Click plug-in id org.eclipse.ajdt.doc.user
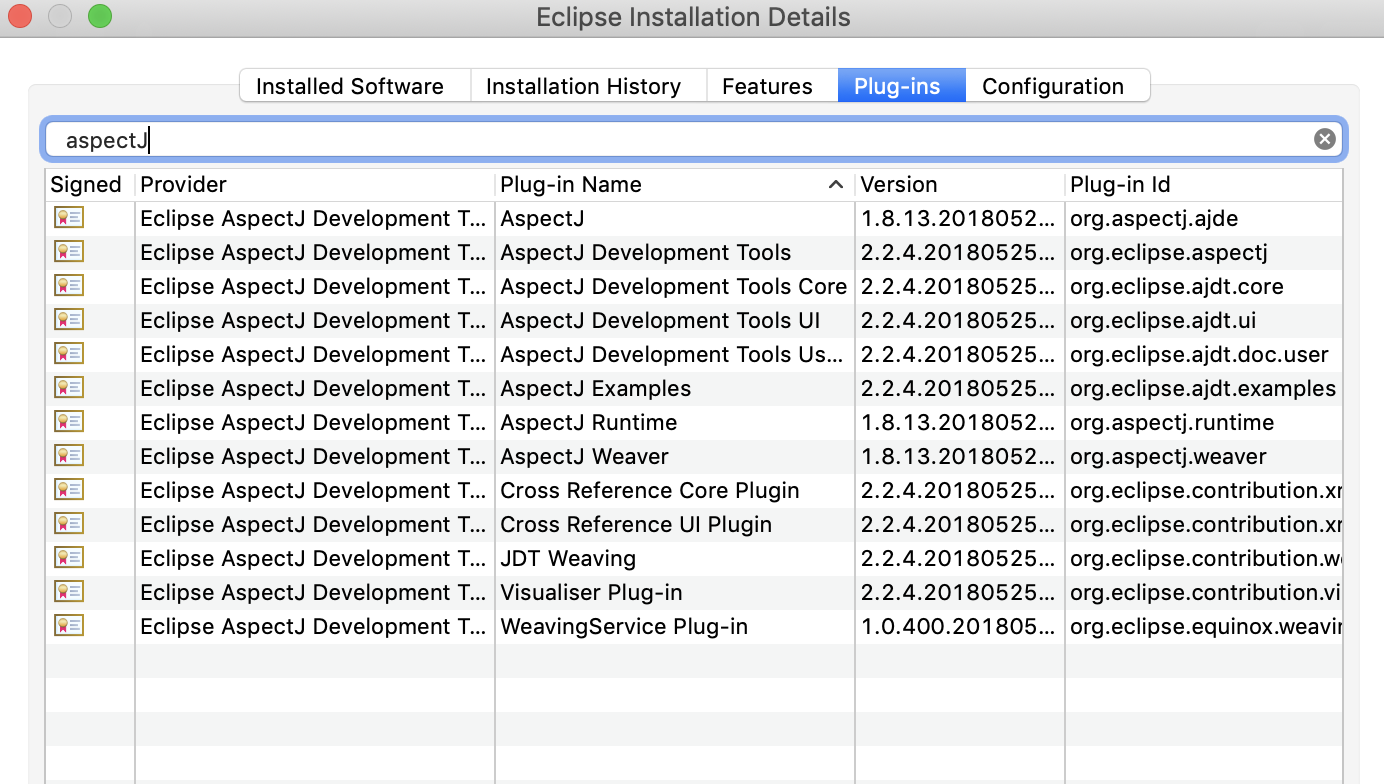Viewport: 1384px width, 784px height. pyautogui.click(x=1199, y=355)
